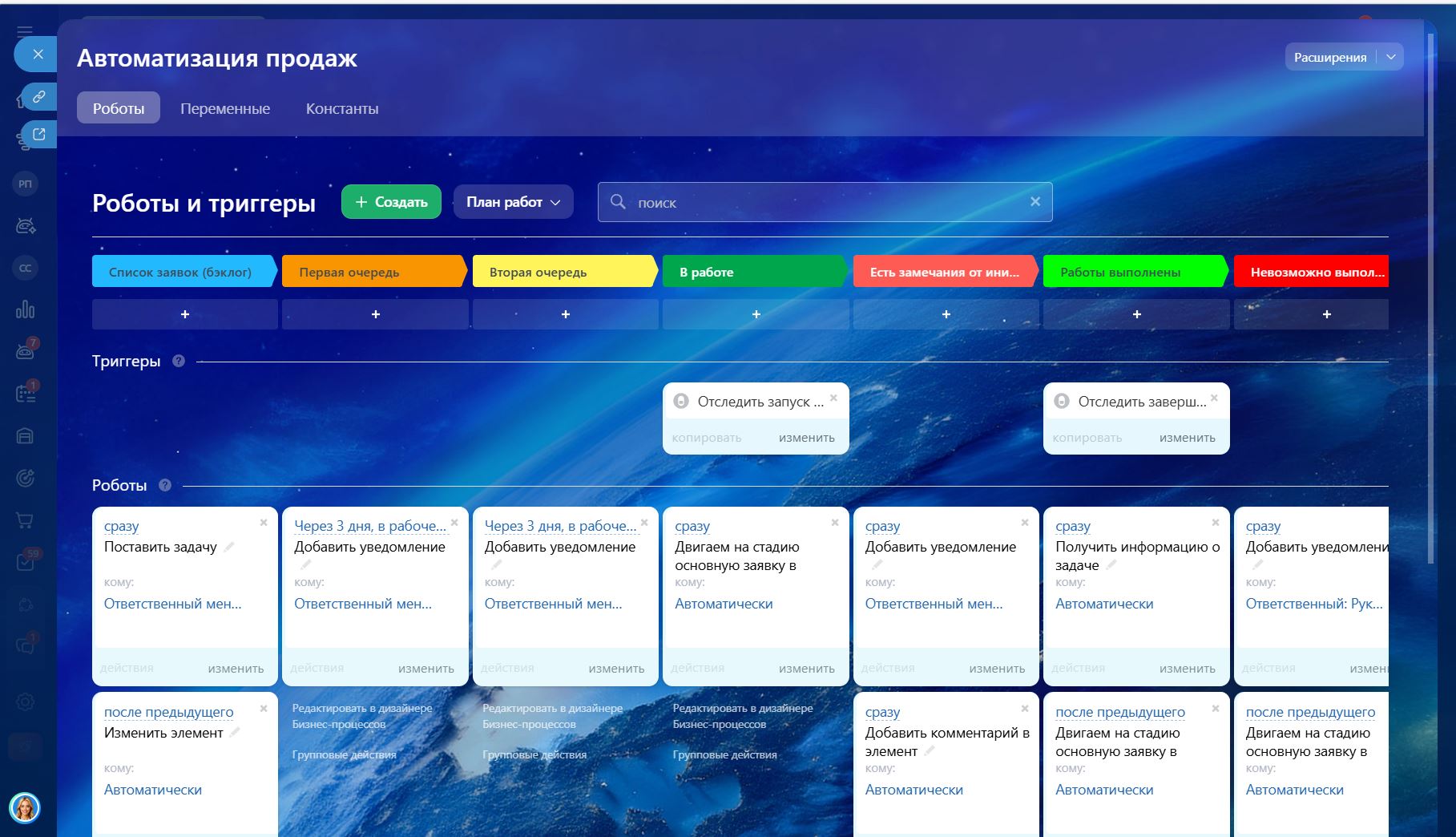Click the user profile avatar

tap(25, 808)
